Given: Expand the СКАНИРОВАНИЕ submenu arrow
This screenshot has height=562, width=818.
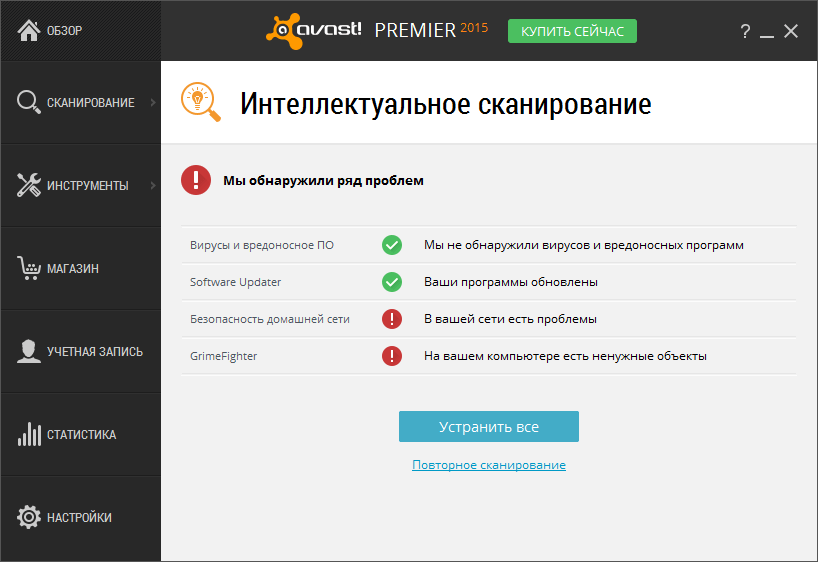Looking at the screenshot, I should coord(153,102).
